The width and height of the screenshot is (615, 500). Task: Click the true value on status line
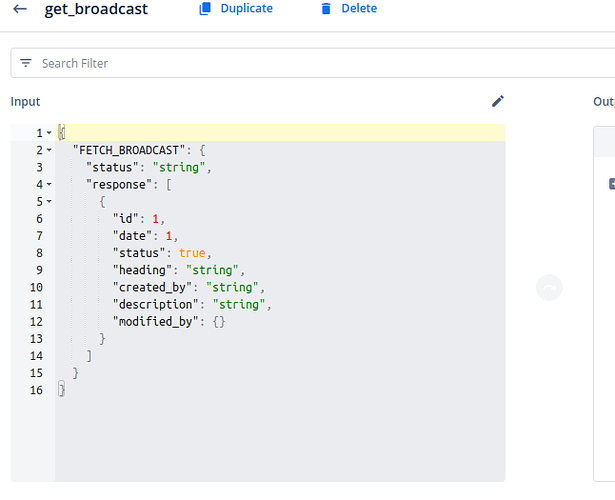(194, 253)
